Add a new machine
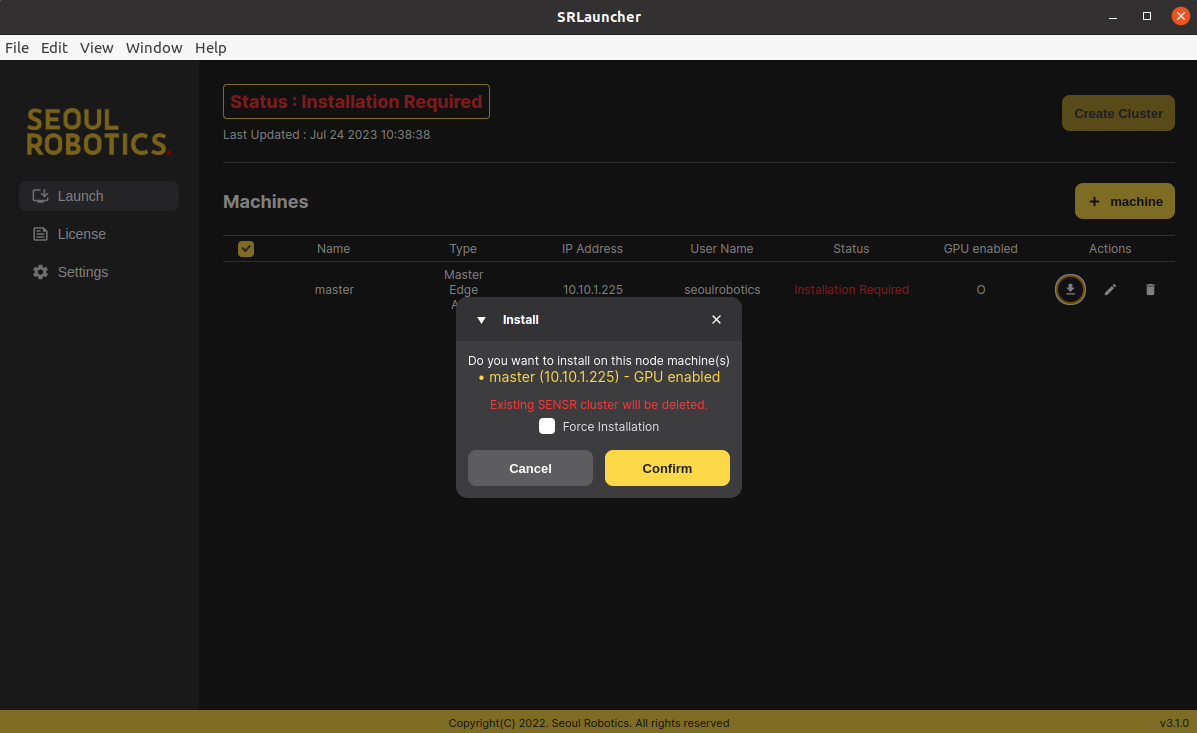This screenshot has height=733, width=1197. pos(1124,202)
